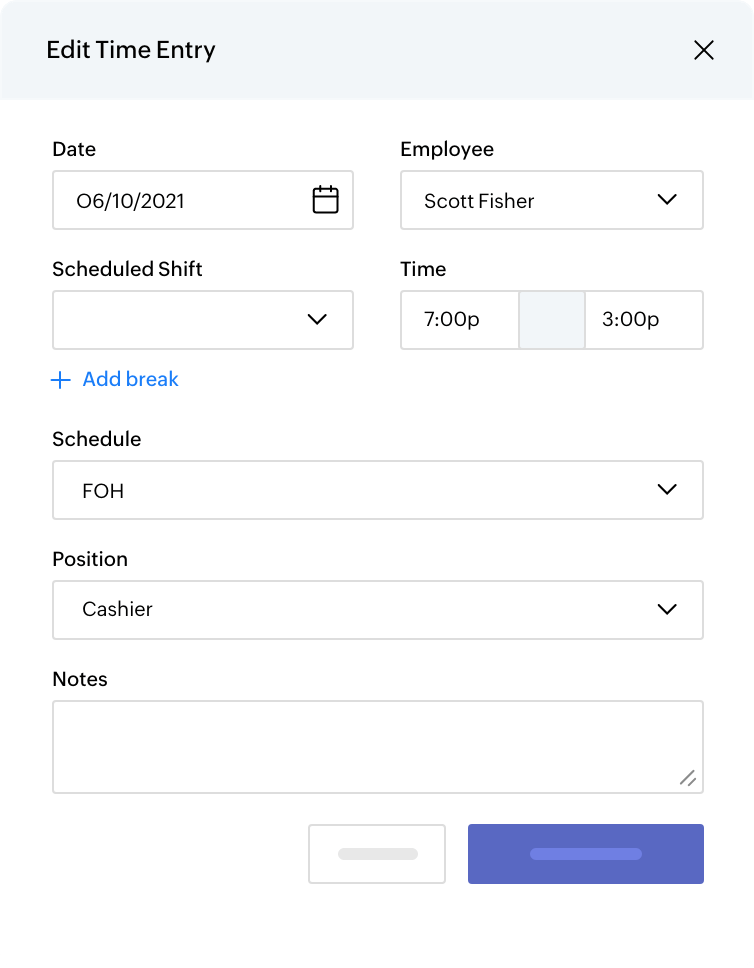Select the start time field showing 7:00p
The height and width of the screenshot is (968, 754).
pos(459,320)
